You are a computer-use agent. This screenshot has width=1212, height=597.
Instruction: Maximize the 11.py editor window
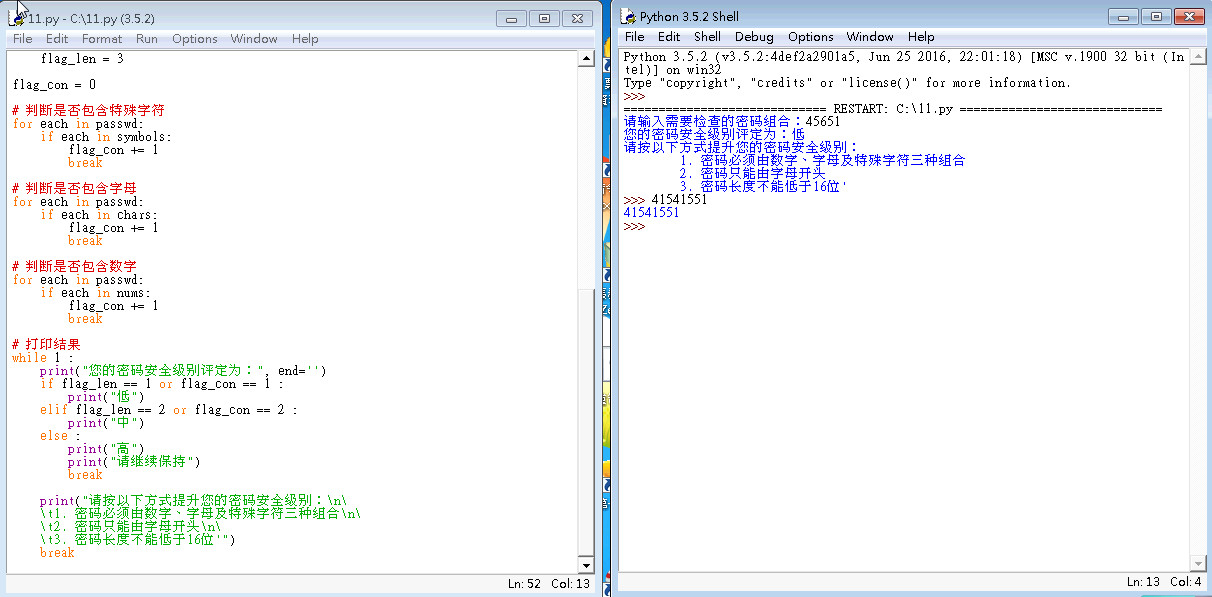(544, 19)
